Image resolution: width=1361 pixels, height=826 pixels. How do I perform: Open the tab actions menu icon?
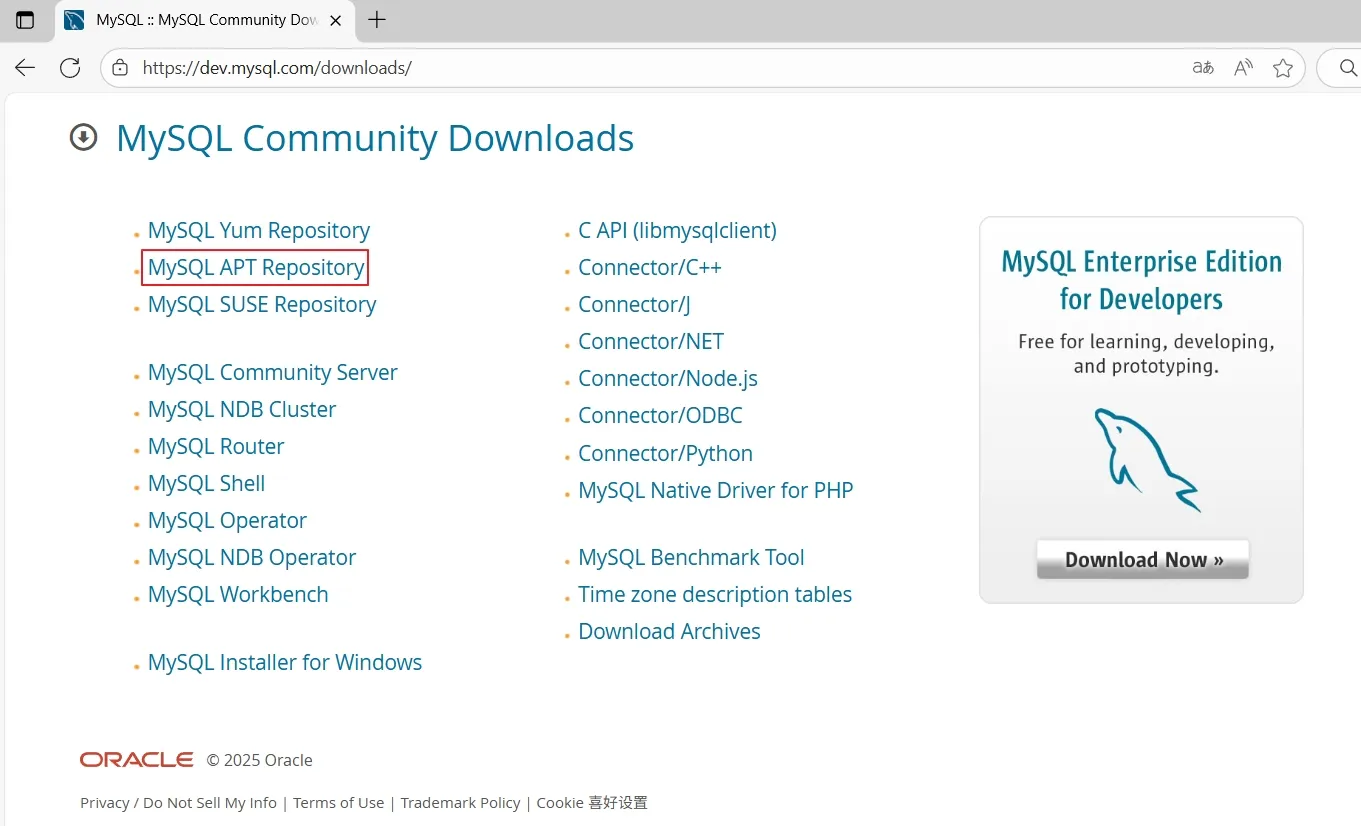(x=25, y=20)
